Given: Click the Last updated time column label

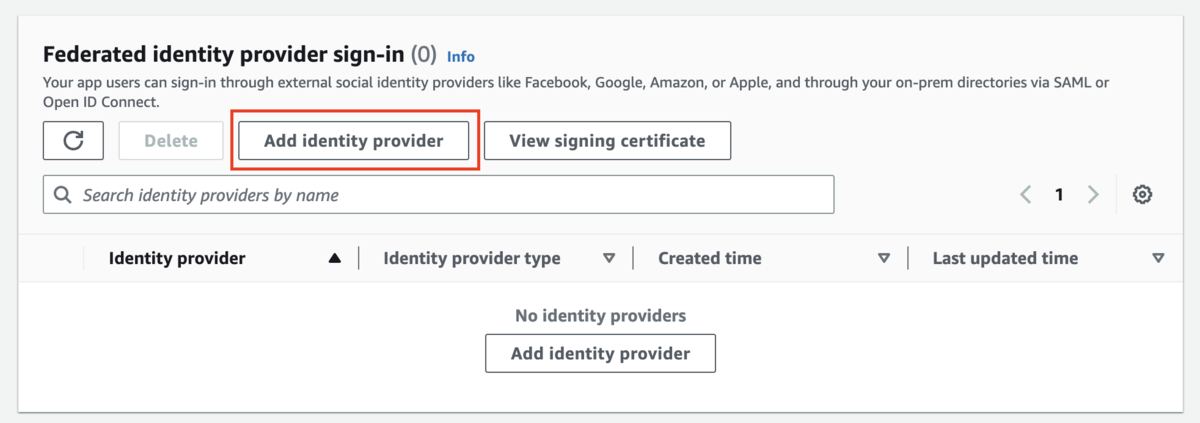Looking at the screenshot, I should pos(1005,258).
